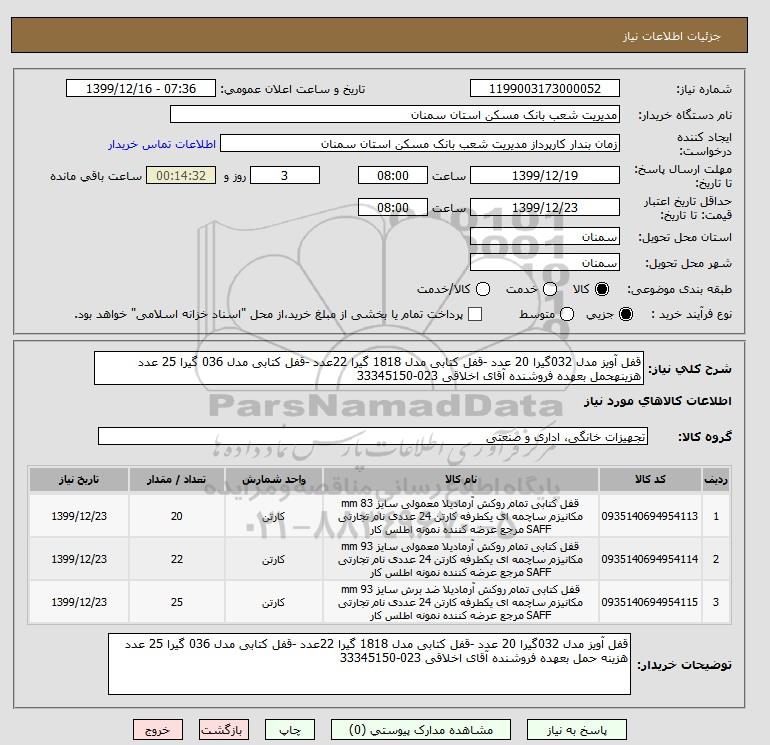Click the اطلاعات کالاهای مورد نیاز heading
770x745 pixels.
pyautogui.click(x=658, y=401)
